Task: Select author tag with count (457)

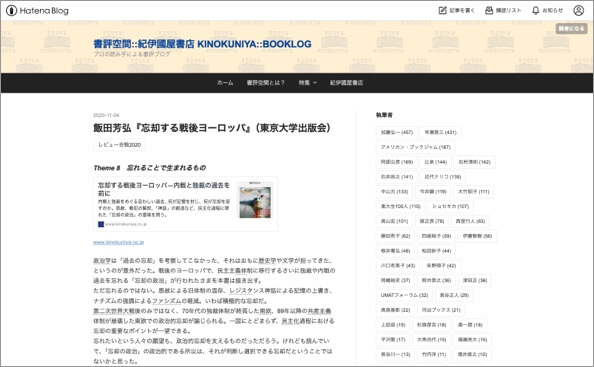Action: click(397, 133)
